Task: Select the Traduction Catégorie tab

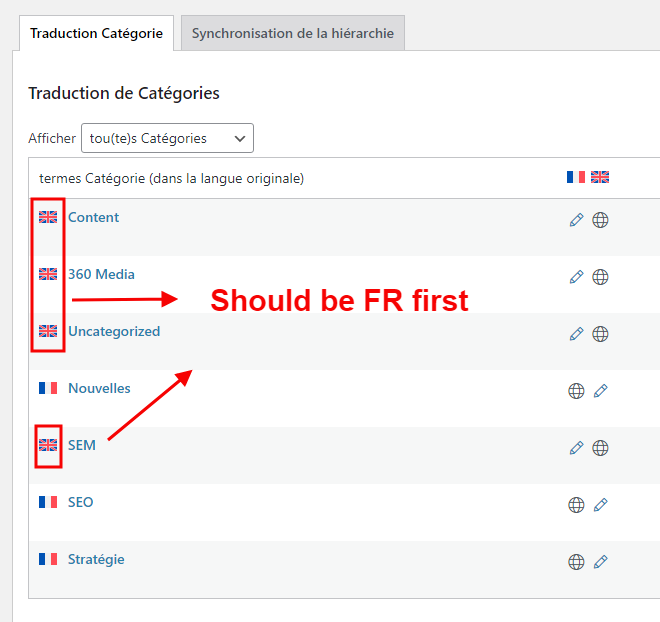Action: pyautogui.click(x=96, y=33)
